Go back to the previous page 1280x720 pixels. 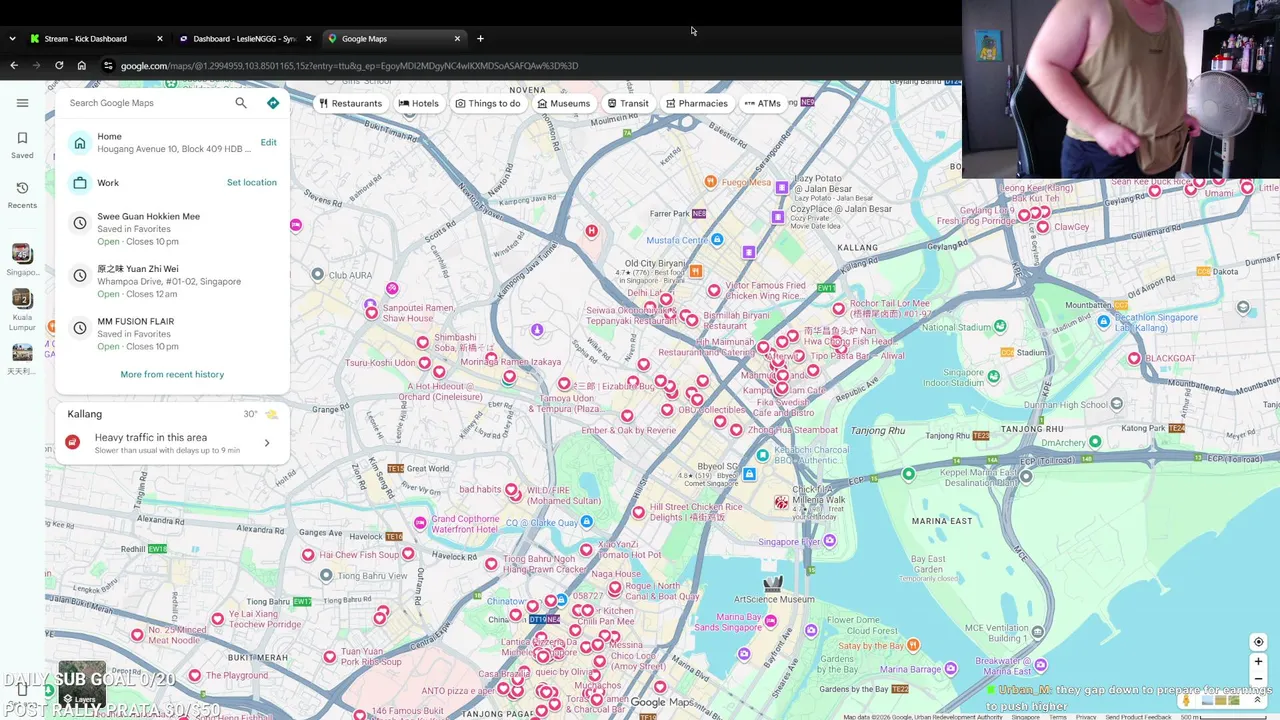point(14,66)
